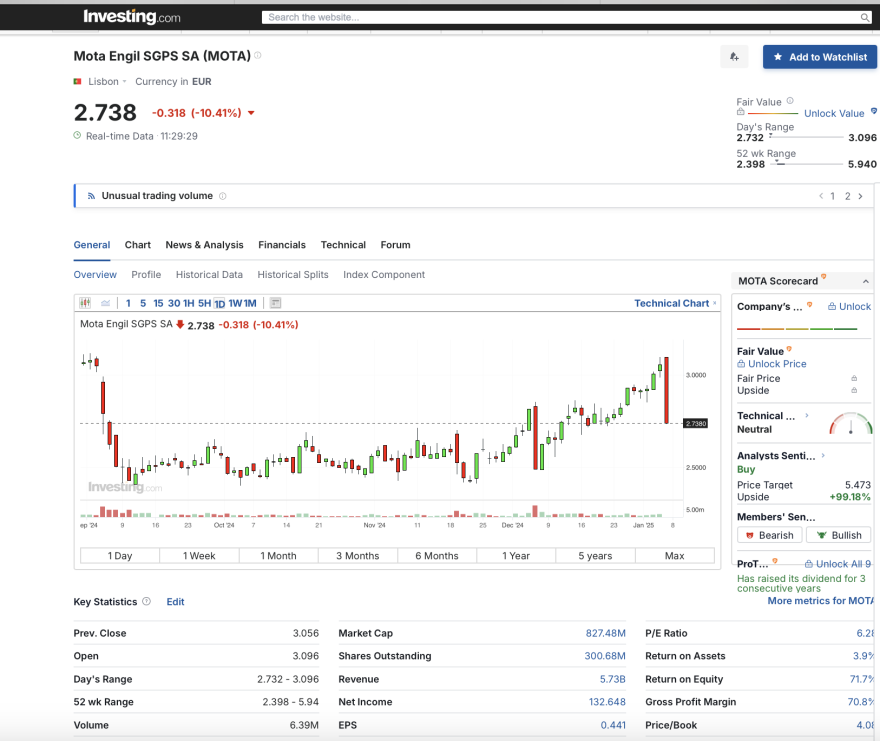Click the info icon beside Mota Engil title
The width and height of the screenshot is (880, 741).
click(258, 55)
